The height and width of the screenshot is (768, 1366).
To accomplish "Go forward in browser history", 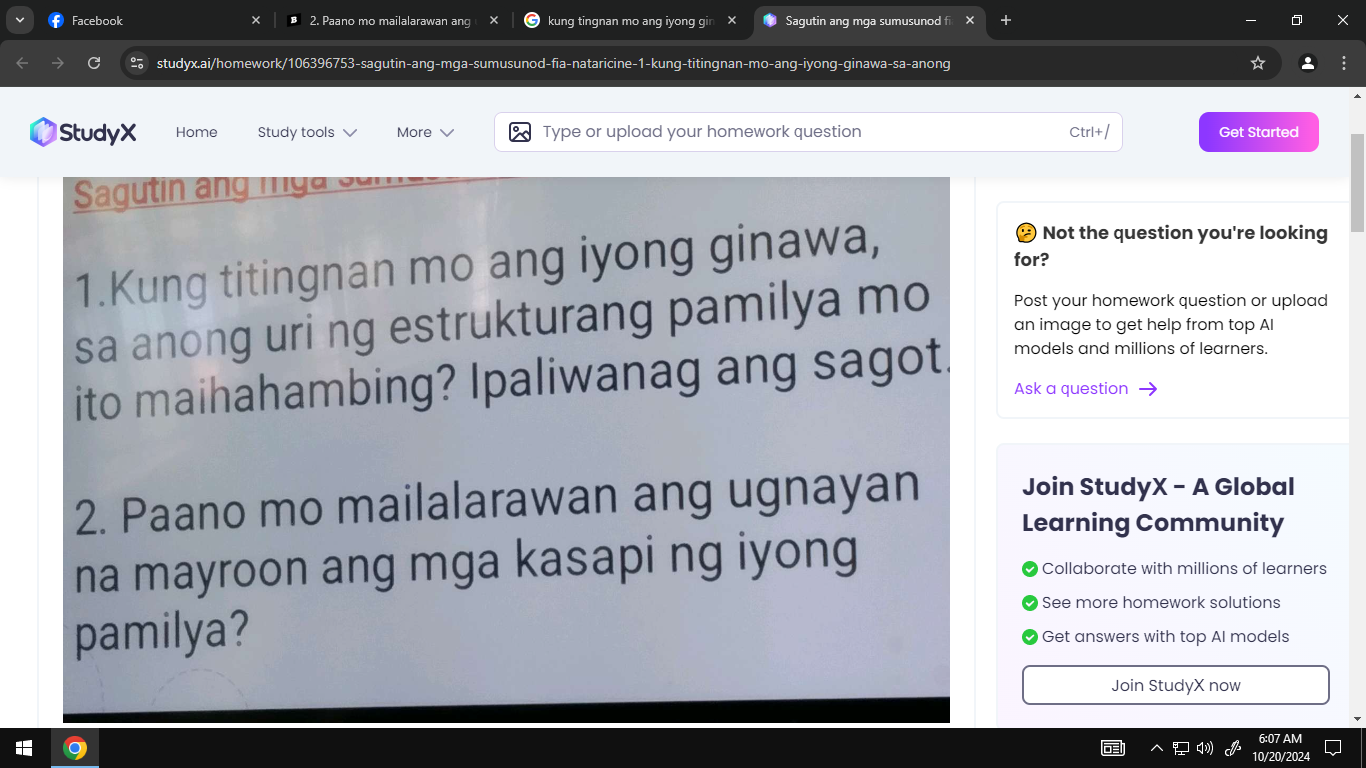I will point(58,63).
